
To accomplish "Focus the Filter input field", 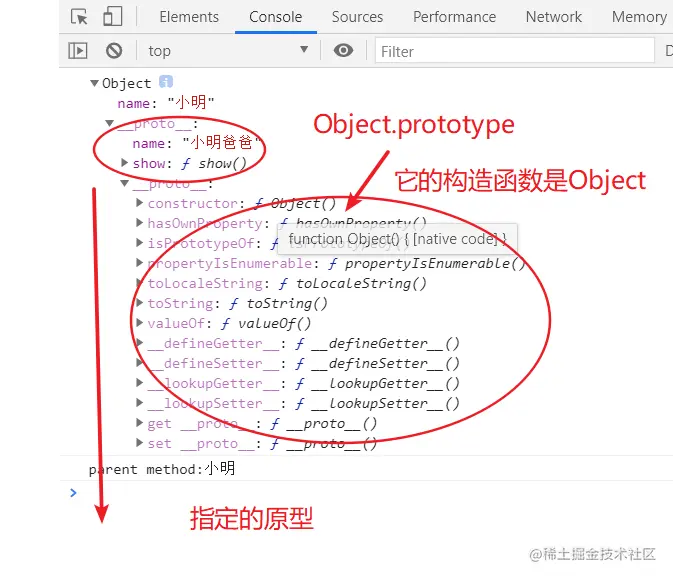I will point(515,51).
